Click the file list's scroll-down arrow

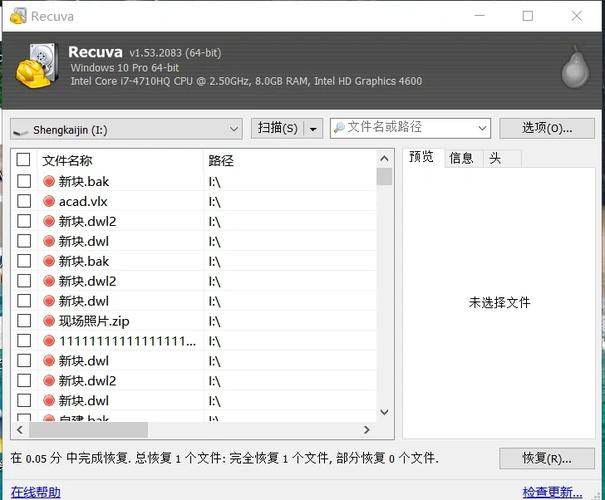click(384, 412)
